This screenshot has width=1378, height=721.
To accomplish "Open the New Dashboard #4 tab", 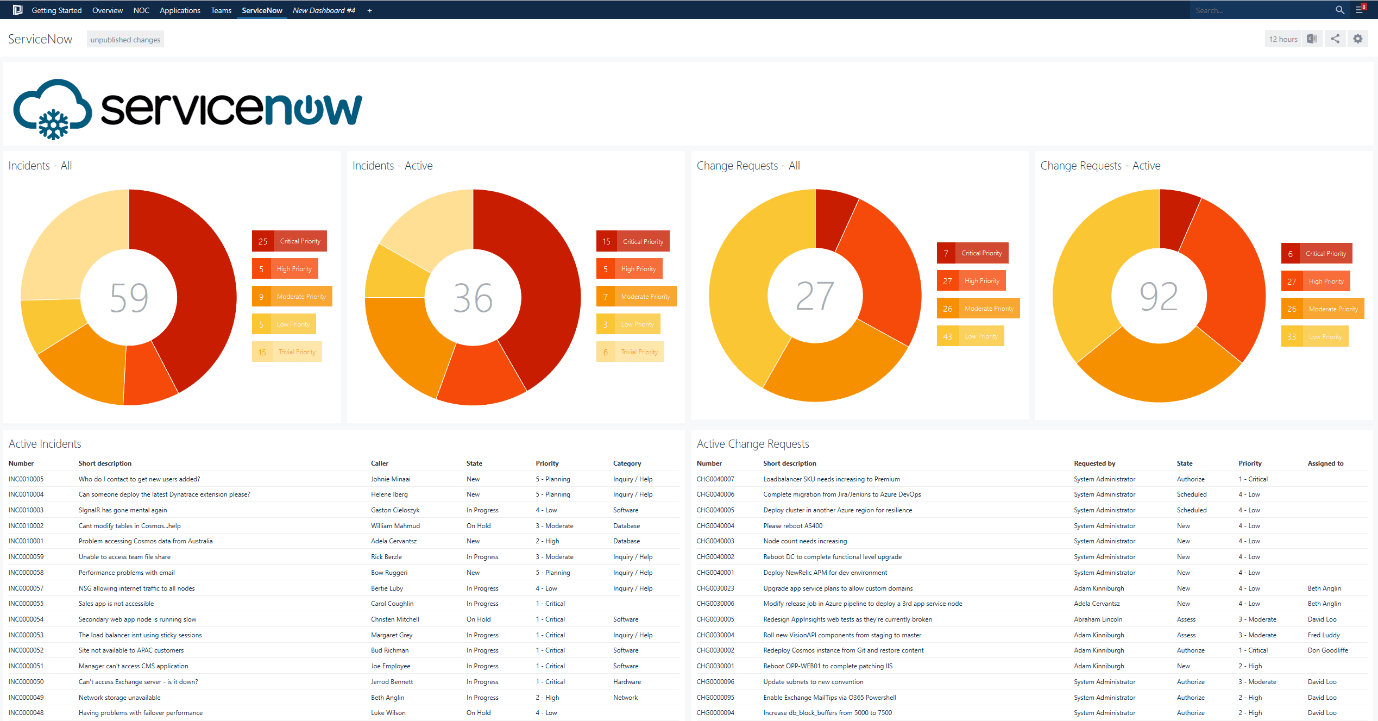I will 324,10.
